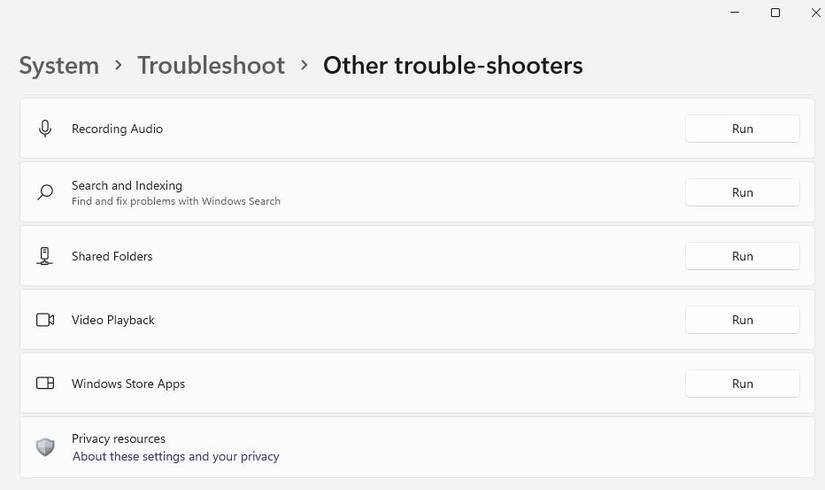Image resolution: width=825 pixels, height=490 pixels.
Task: Click the Search and Indexing magnifier icon
Action: coord(45,192)
